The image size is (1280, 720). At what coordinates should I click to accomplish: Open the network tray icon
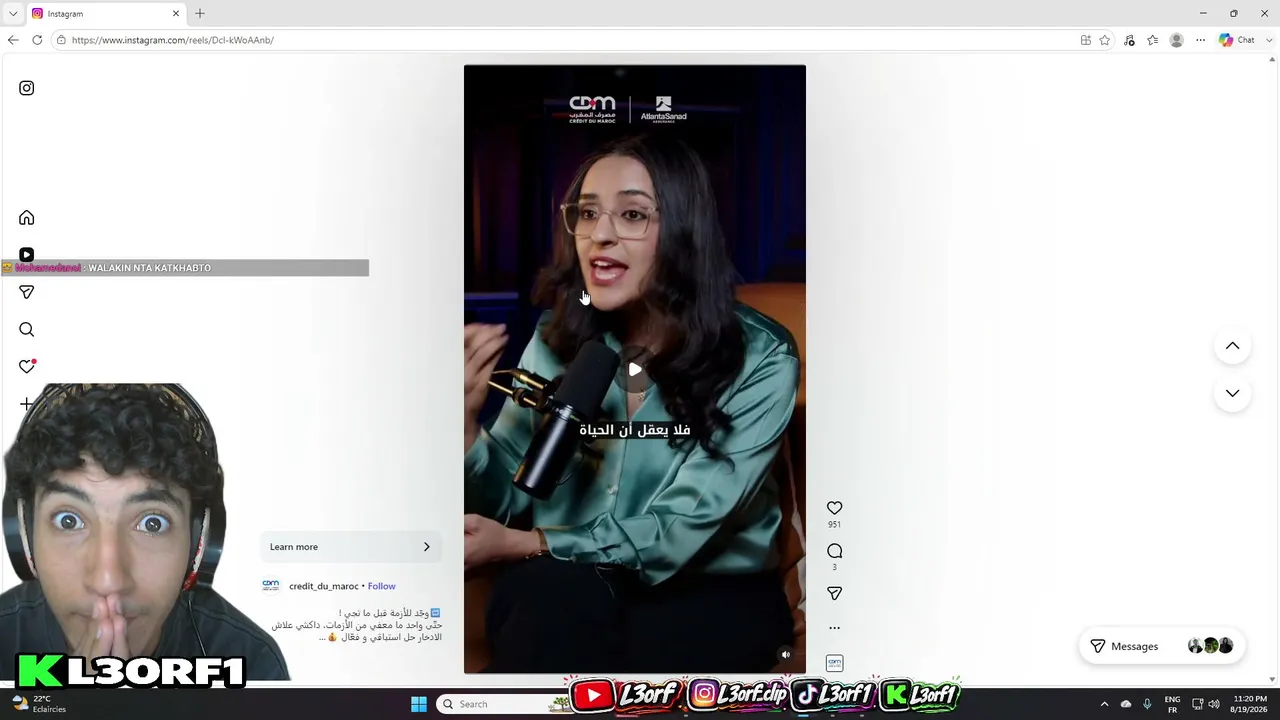tap(1197, 704)
